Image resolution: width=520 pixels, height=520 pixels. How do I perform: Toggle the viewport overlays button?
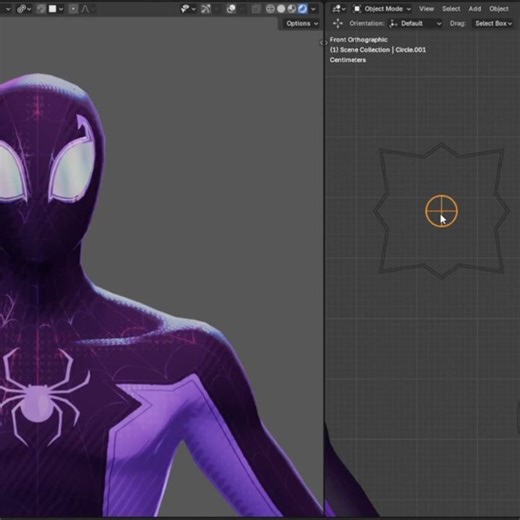[231, 9]
